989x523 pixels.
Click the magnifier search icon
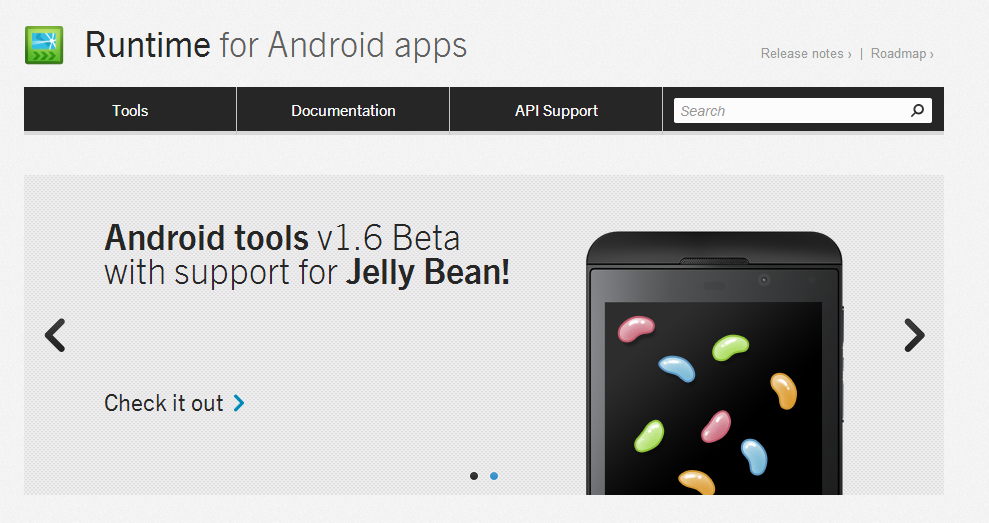(x=918, y=110)
